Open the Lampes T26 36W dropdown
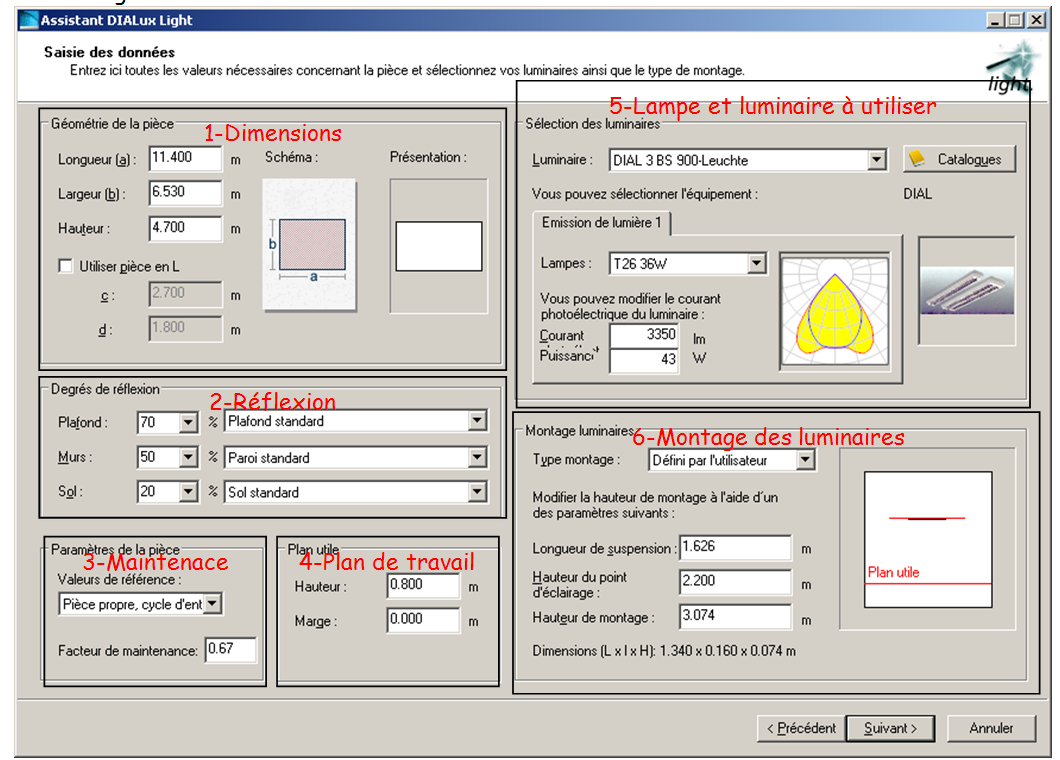1060x760 pixels. (756, 263)
